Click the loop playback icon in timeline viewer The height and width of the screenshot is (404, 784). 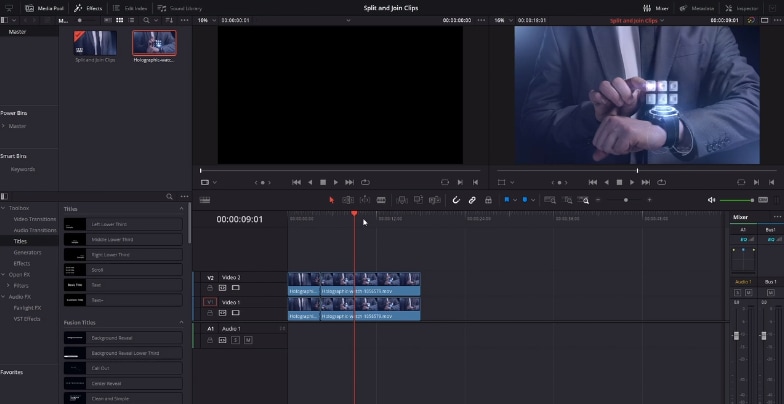point(662,182)
